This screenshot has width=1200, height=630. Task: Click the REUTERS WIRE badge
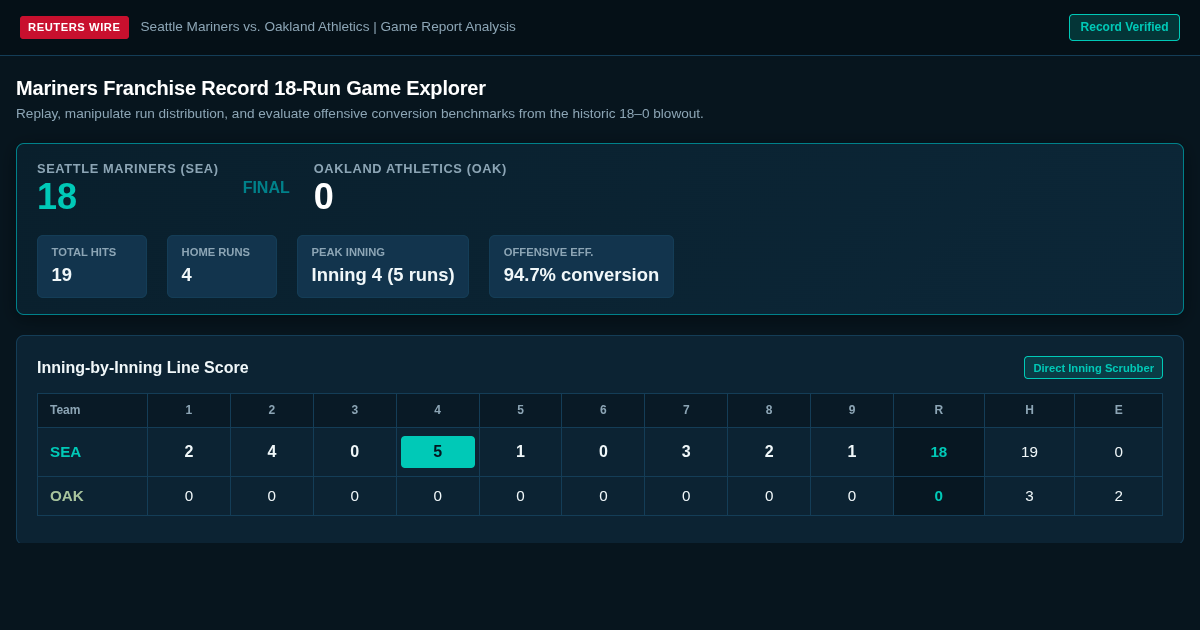tap(74, 27)
